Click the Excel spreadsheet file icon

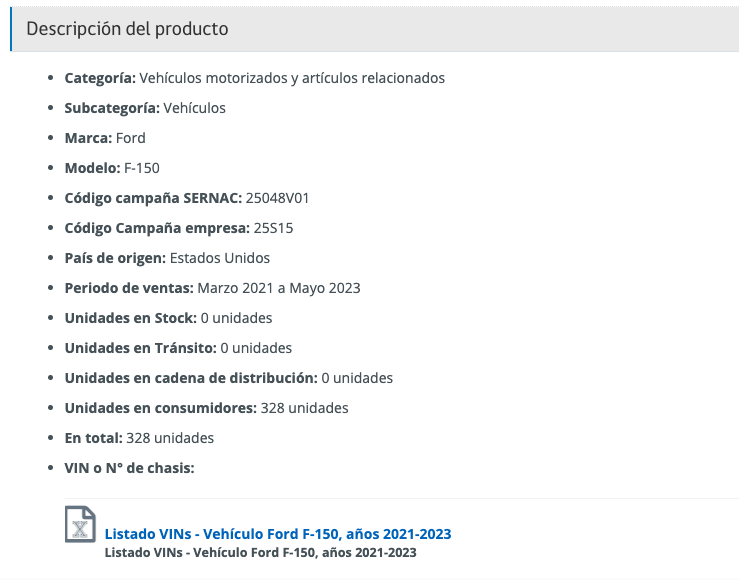point(80,524)
